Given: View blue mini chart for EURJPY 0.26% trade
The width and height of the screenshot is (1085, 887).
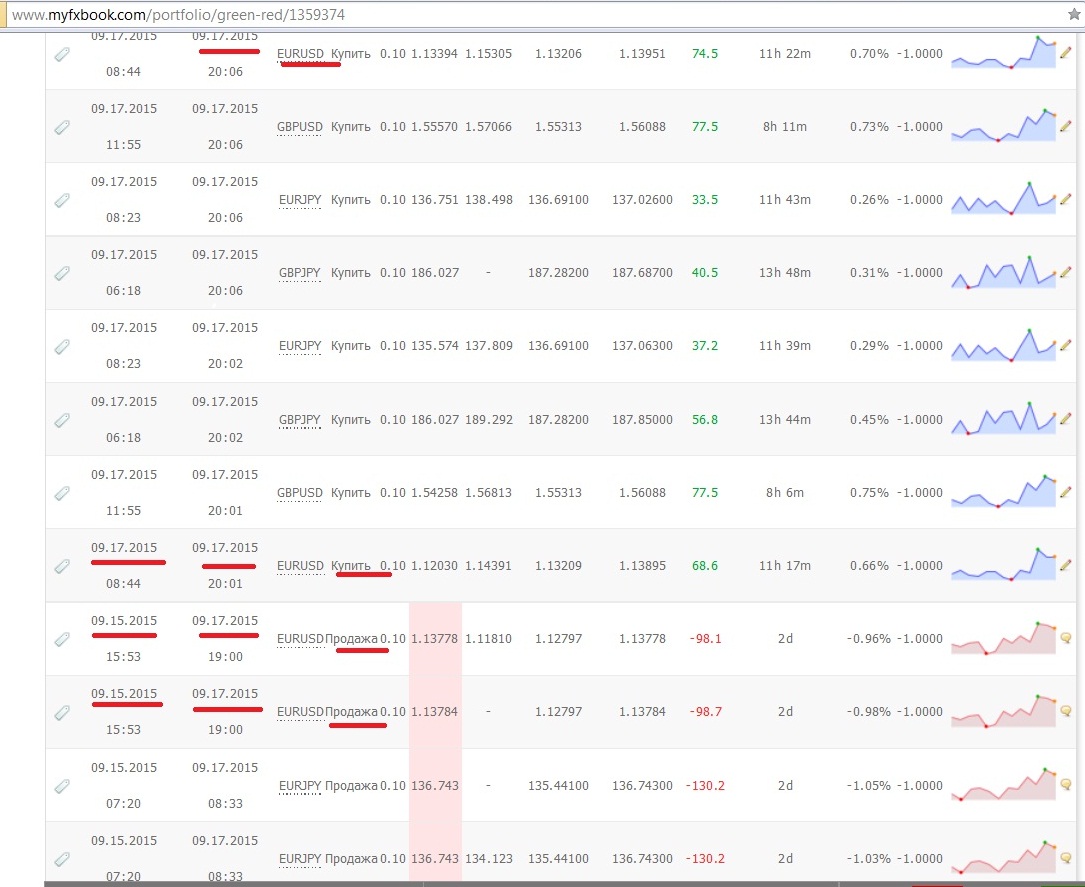Looking at the screenshot, I should (x=1003, y=199).
